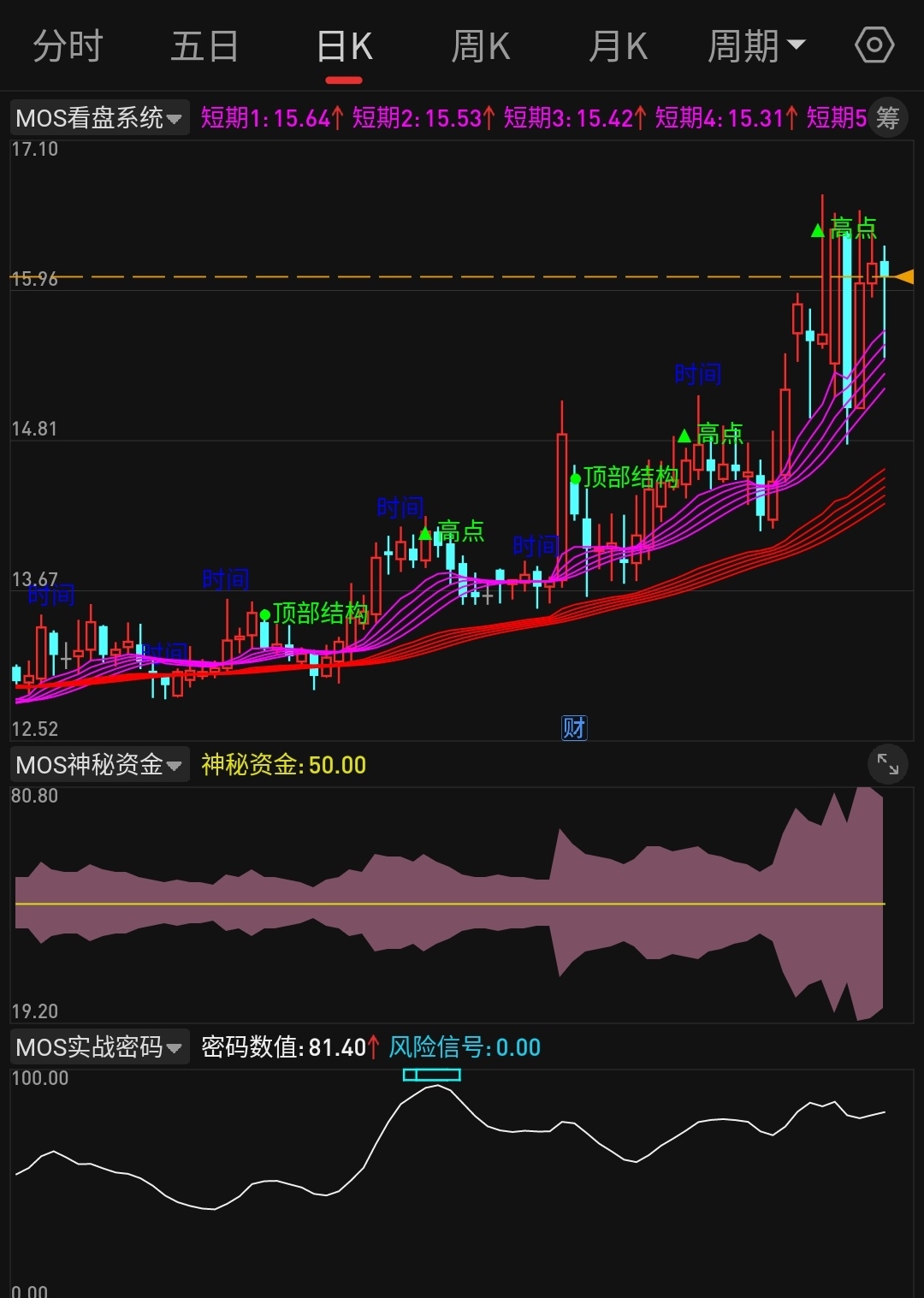
Task: Tap the 19.20 axis label in 神秘资金
Action: [x=34, y=1011]
